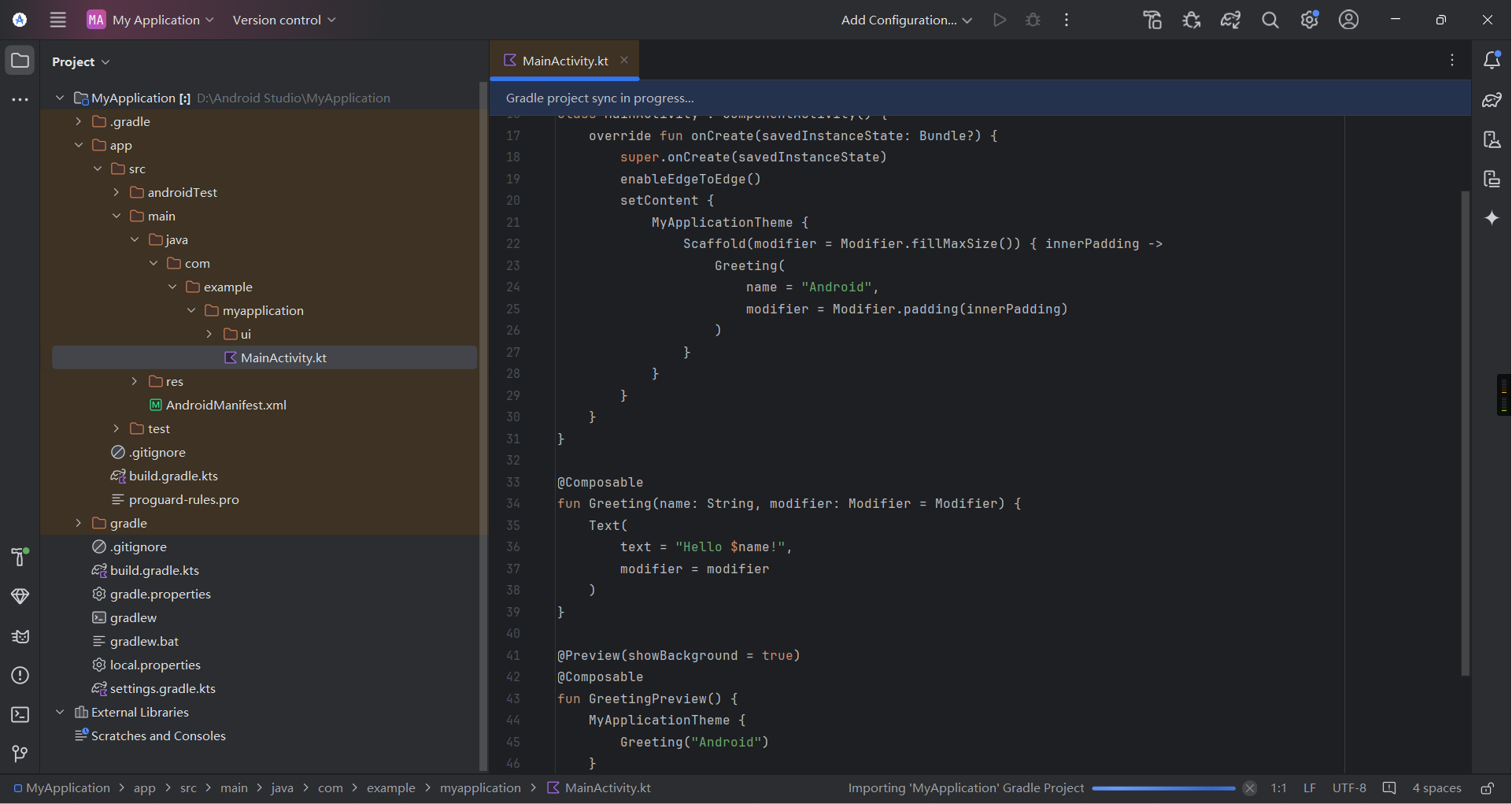Click the Gradle project sync in progress banner
Image resolution: width=1512 pixels, height=804 pixels.
click(x=980, y=98)
